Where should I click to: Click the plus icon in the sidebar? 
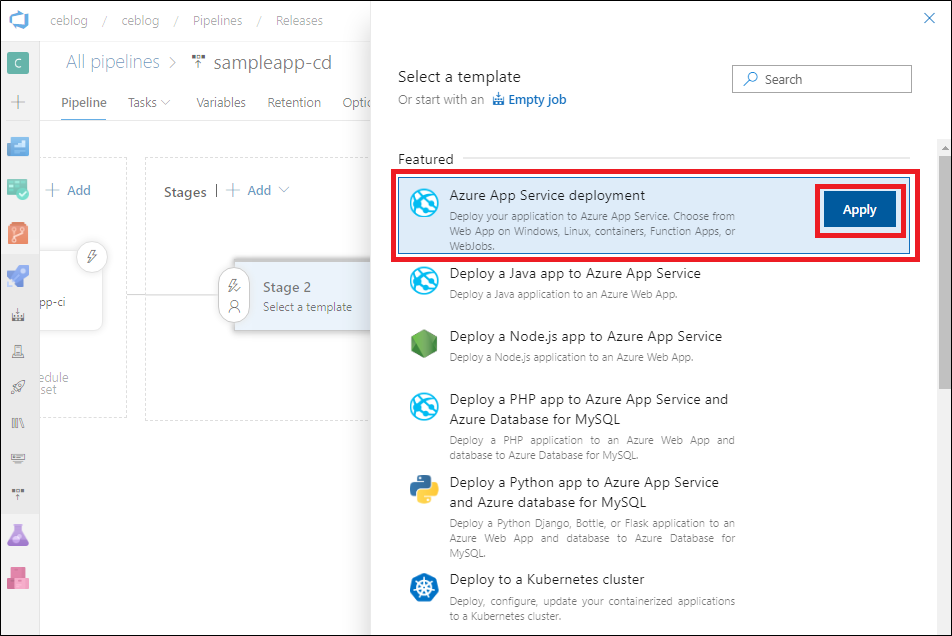18,102
